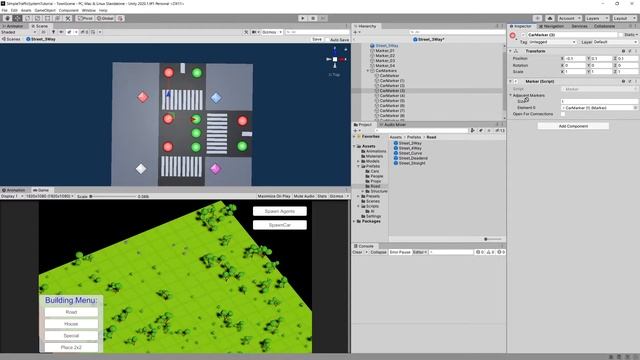Viewport: 640px width, 360px height.
Task: Select the Move tool in toolbar
Action: 18,18
